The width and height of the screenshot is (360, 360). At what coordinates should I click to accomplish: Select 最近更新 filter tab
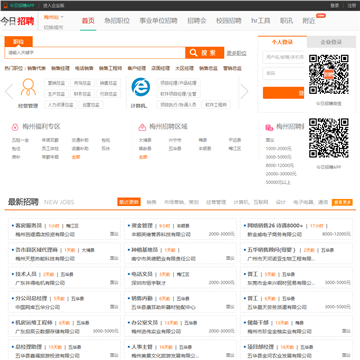[x=129, y=202]
